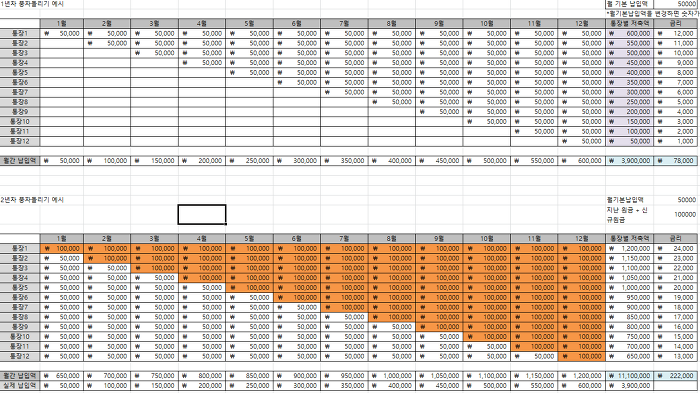Click the 11,000 interest cell
The image size is (700, 393).
click(x=675, y=43)
